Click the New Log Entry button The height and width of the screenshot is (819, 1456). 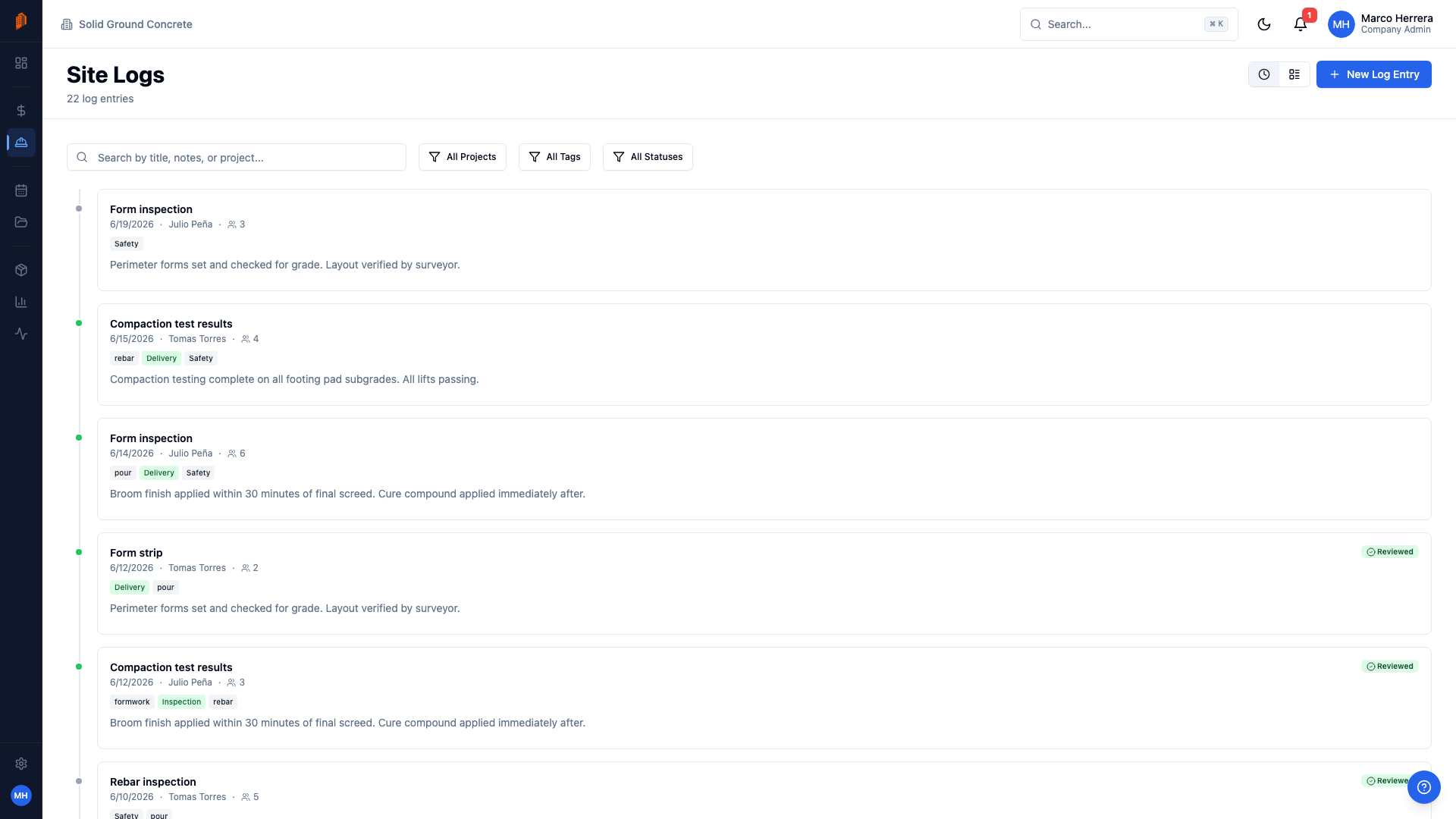[1374, 74]
